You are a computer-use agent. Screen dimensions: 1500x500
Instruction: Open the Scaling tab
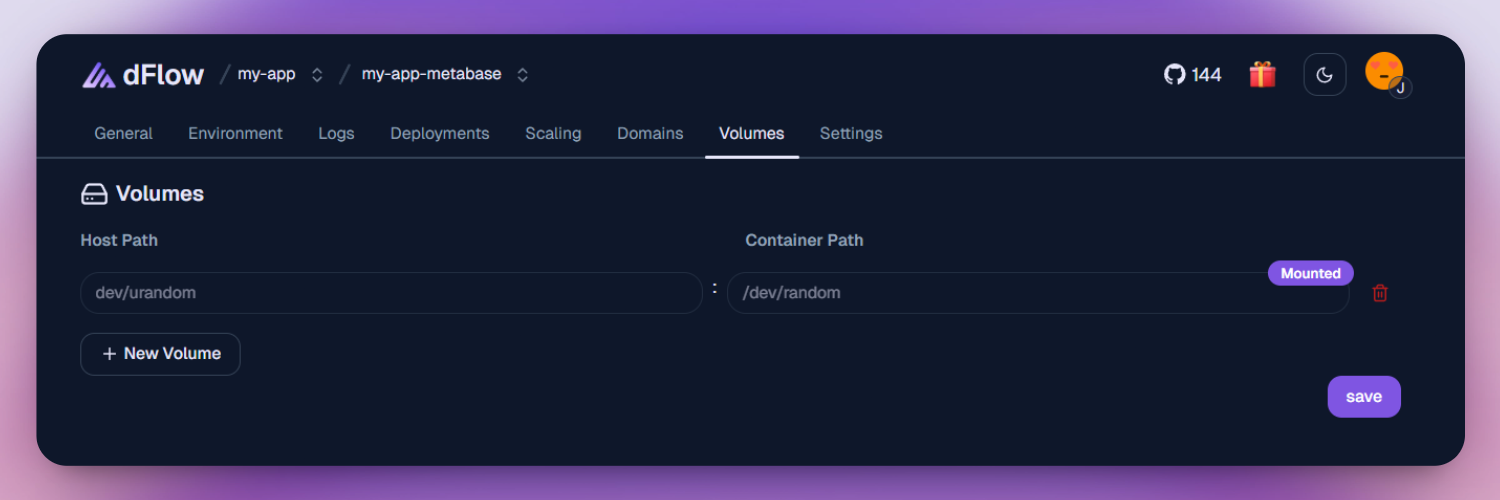[x=553, y=133]
